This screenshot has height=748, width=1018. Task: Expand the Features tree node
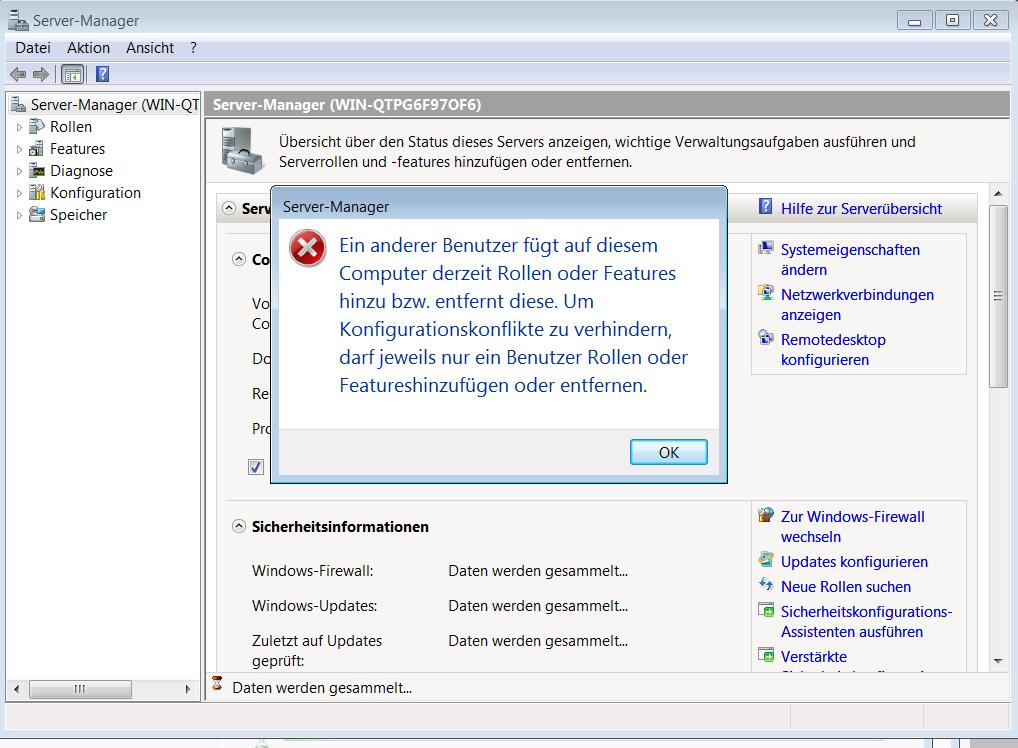pyautogui.click(x=19, y=149)
